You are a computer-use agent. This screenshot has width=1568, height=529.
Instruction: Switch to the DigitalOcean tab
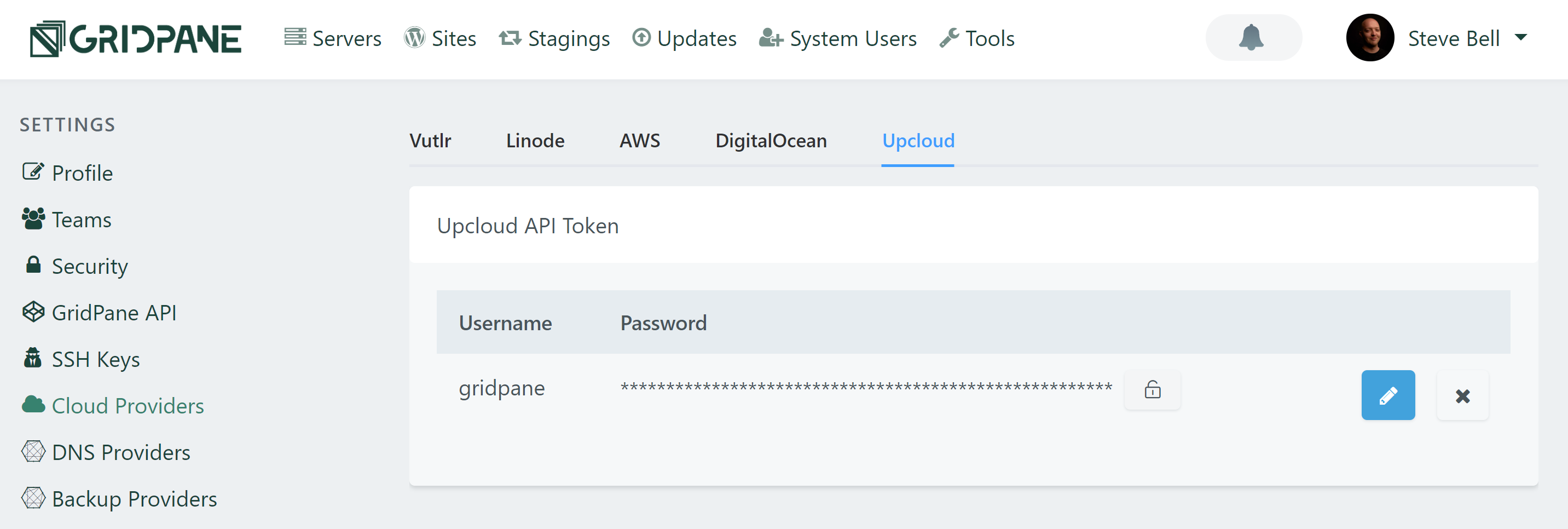pyautogui.click(x=771, y=141)
